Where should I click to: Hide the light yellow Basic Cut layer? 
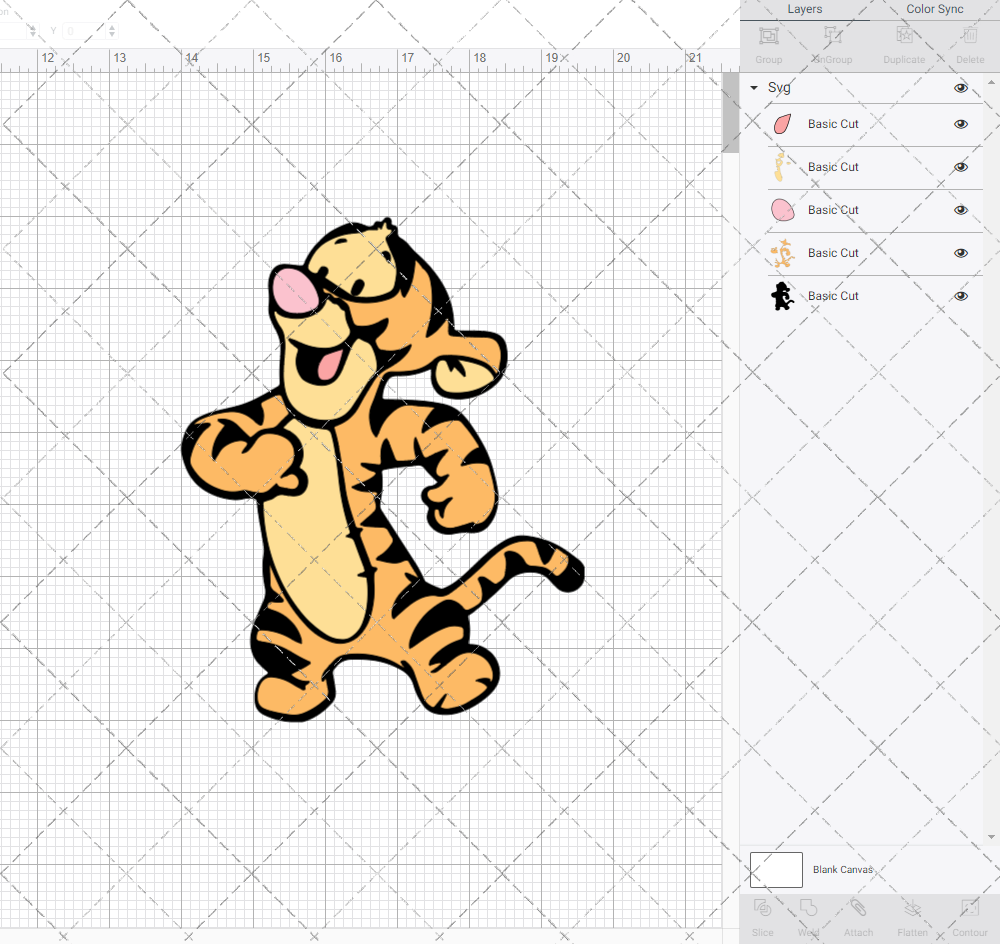[961, 167]
